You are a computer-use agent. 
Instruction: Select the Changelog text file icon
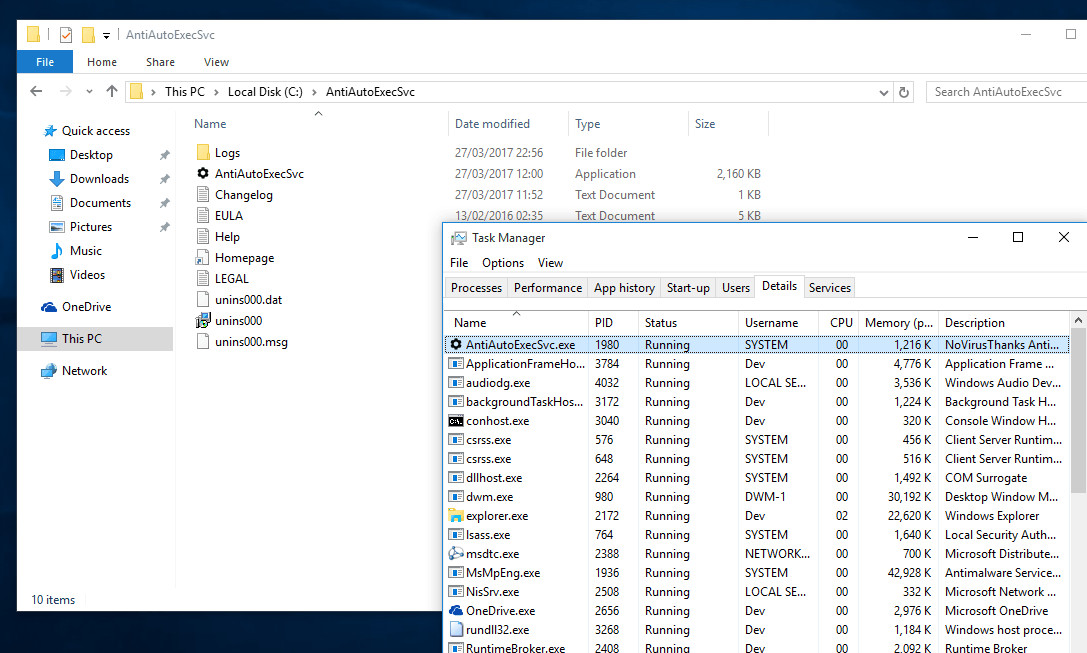(x=203, y=194)
